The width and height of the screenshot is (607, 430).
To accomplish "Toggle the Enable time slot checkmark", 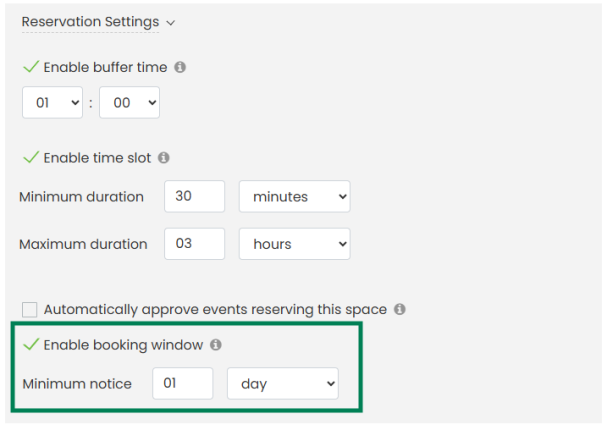I will click(30, 158).
